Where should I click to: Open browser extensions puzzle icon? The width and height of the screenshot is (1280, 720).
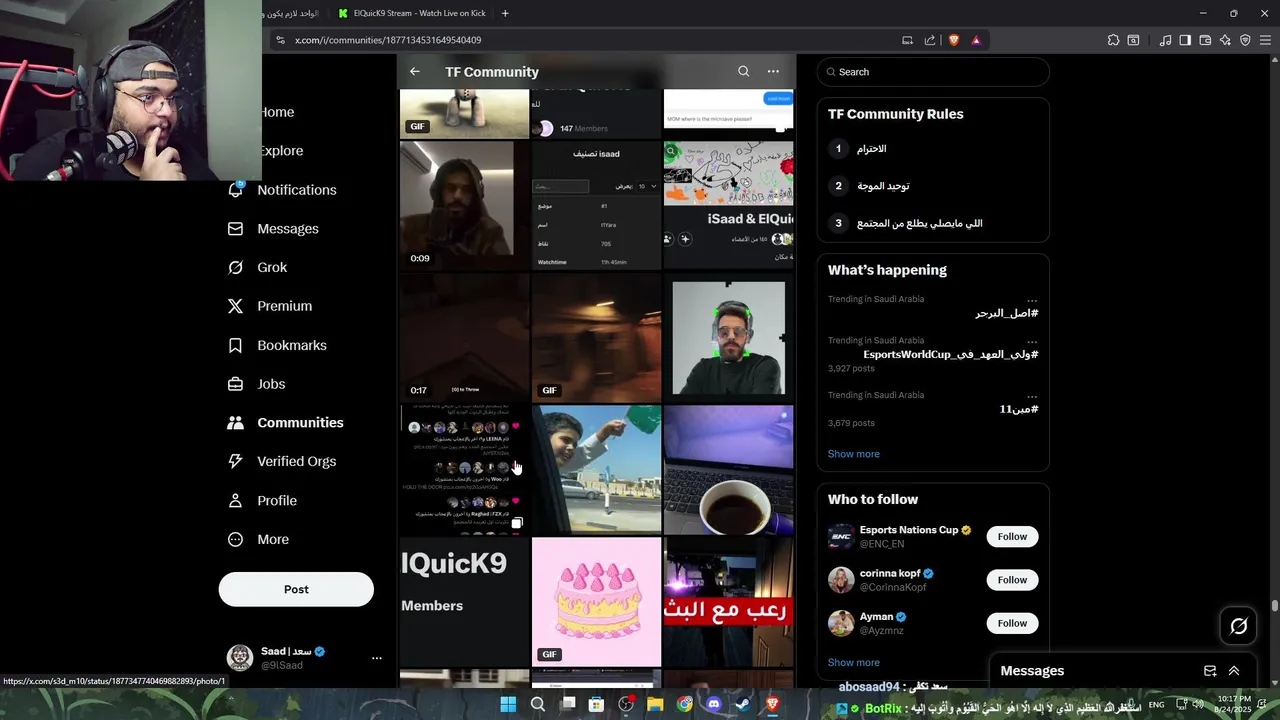pyautogui.click(x=1113, y=40)
